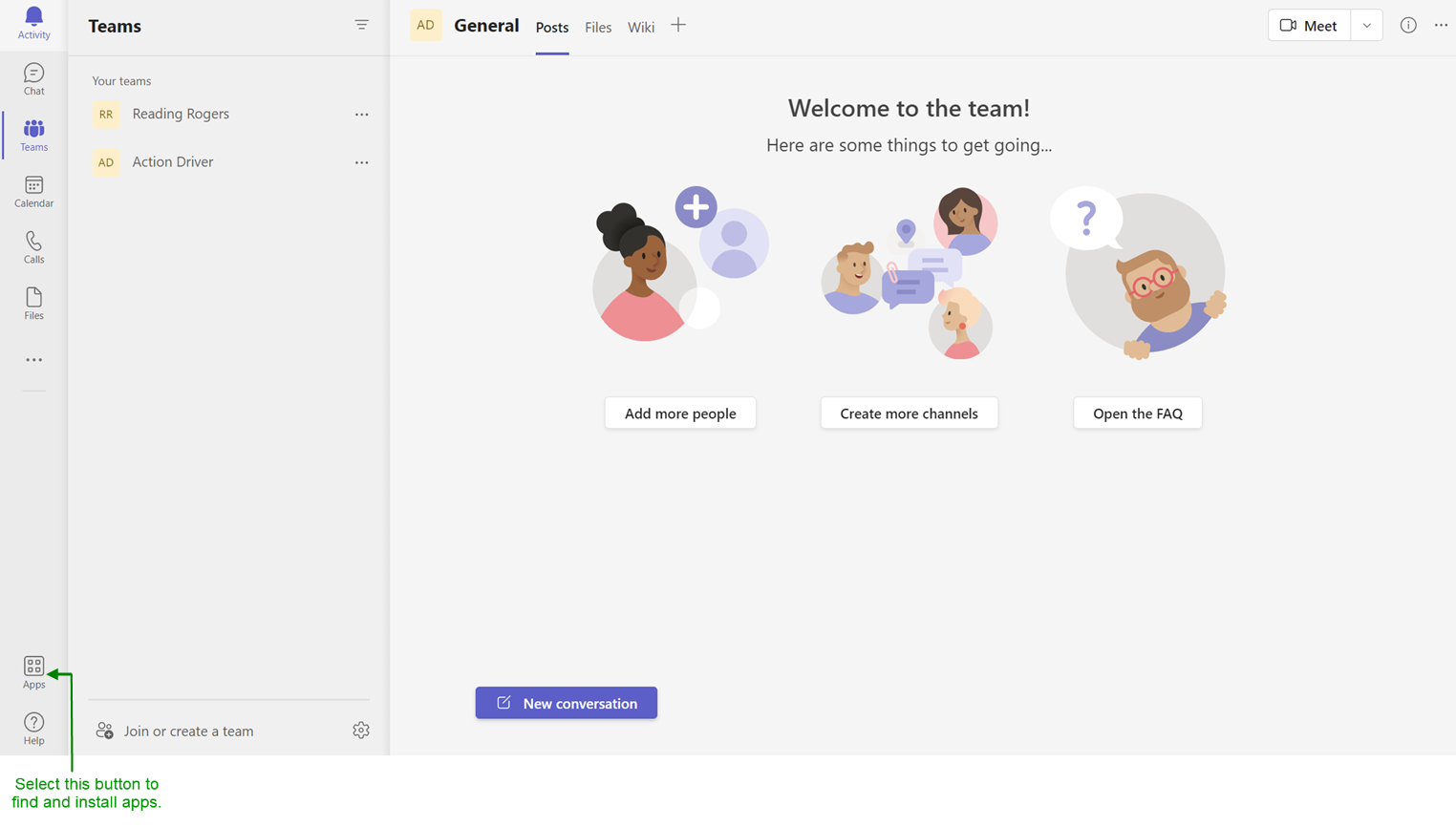Open the Files section in the sidebar
The image size is (1456, 827).
(x=33, y=301)
